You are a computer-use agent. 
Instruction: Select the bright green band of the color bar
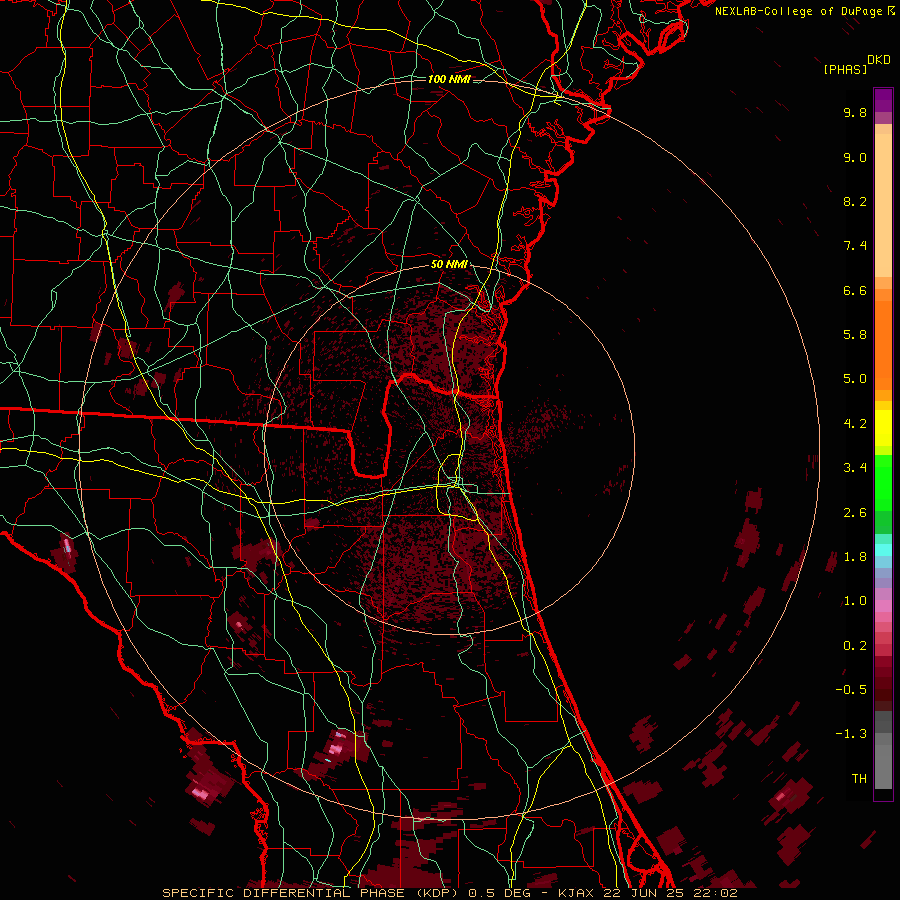point(883,482)
